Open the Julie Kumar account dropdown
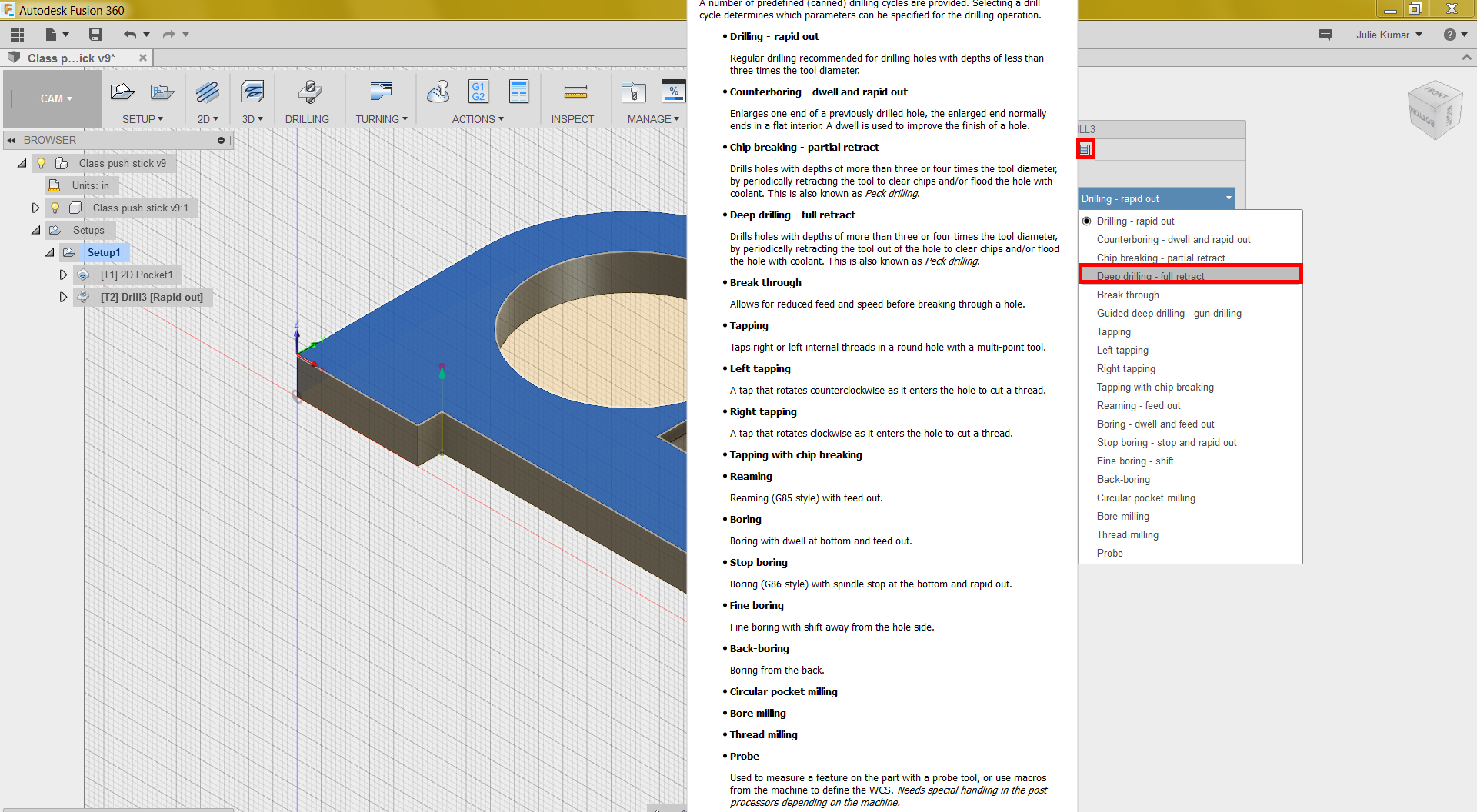This screenshot has height=812, width=1477. click(1389, 35)
